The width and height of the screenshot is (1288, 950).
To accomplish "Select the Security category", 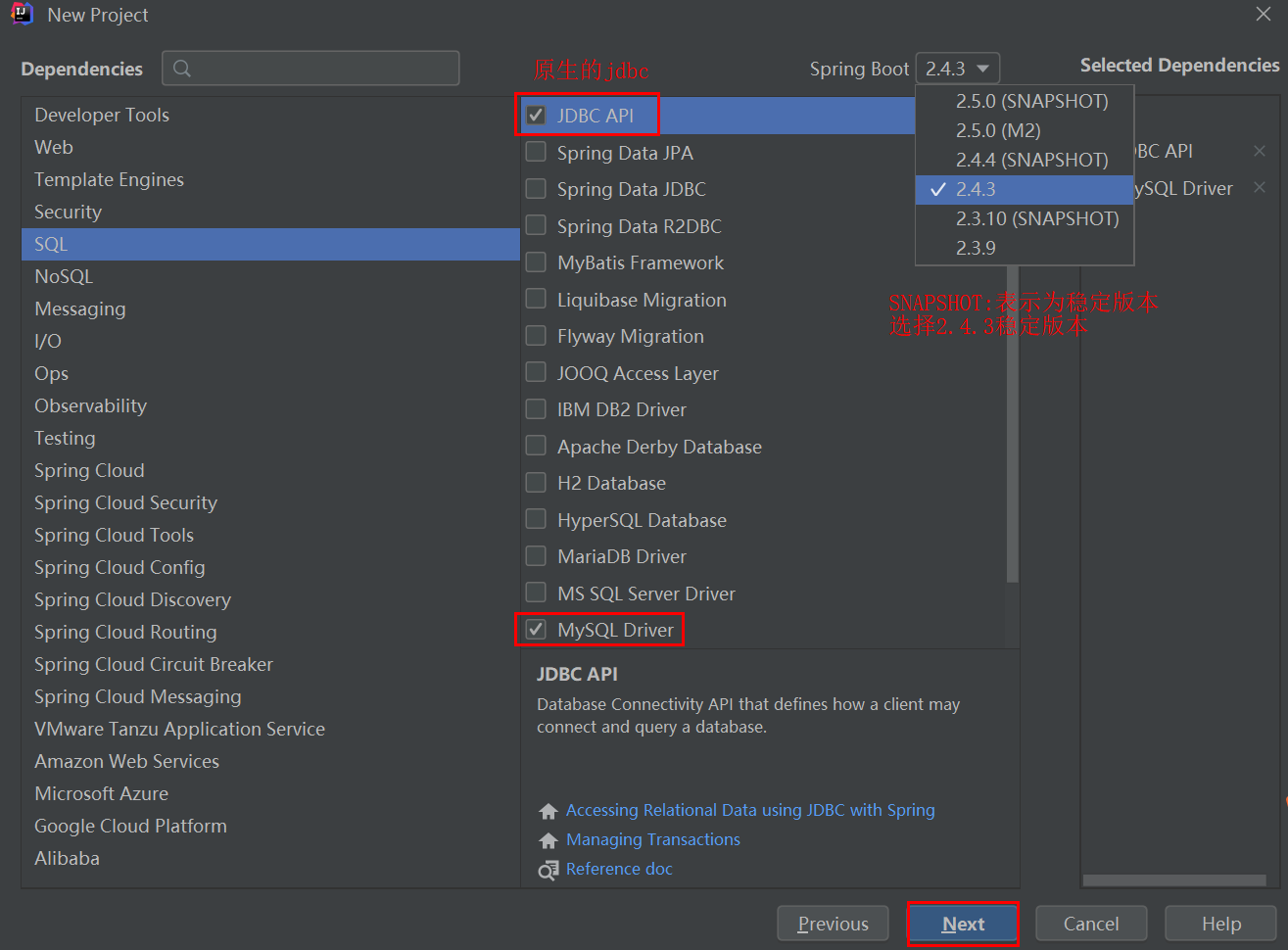I will coord(270,212).
